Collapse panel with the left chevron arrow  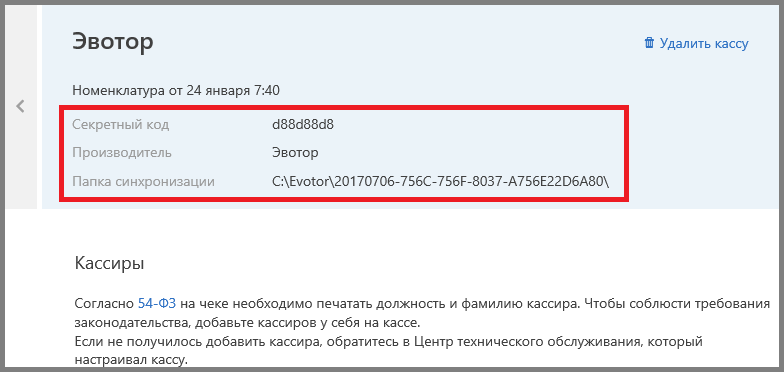pyautogui.click(x=20, y=106)
